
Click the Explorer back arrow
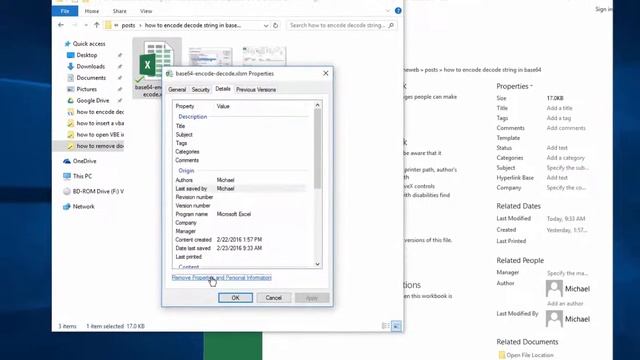click(61, 25)
